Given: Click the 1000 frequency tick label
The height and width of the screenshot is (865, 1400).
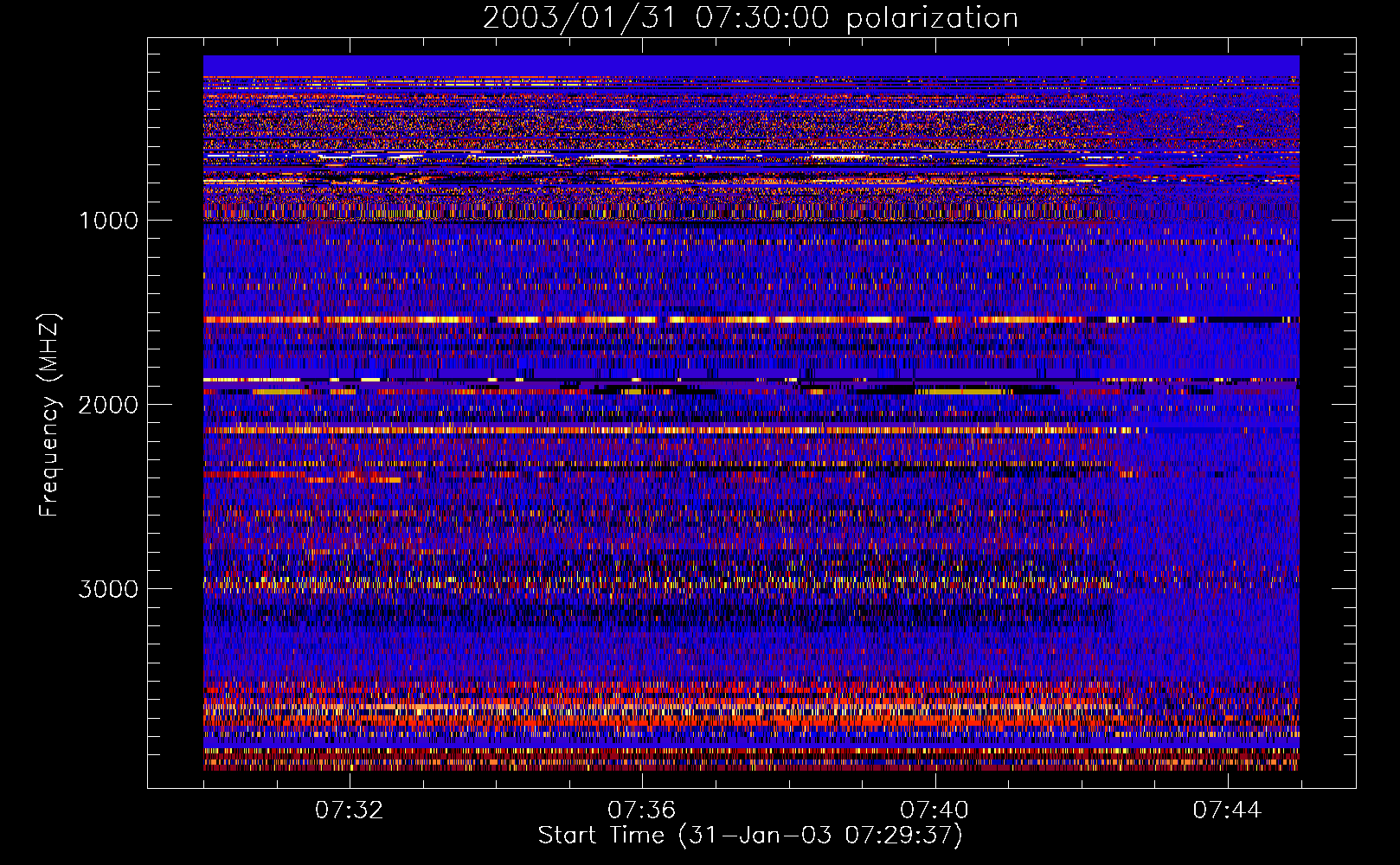Looking at the screenshot, I should [x=108, y=221].
